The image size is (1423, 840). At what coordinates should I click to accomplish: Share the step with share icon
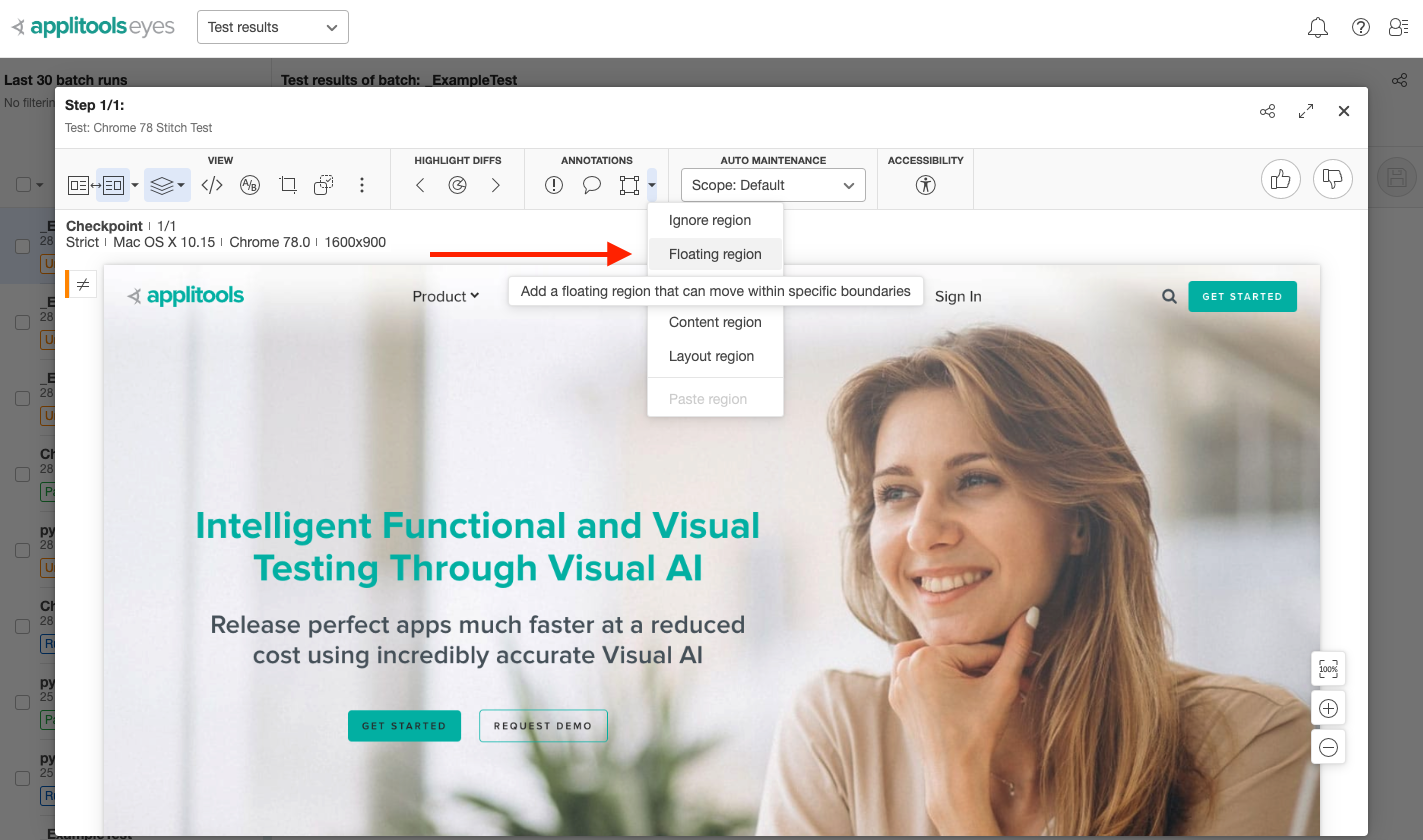point(1268,111)
